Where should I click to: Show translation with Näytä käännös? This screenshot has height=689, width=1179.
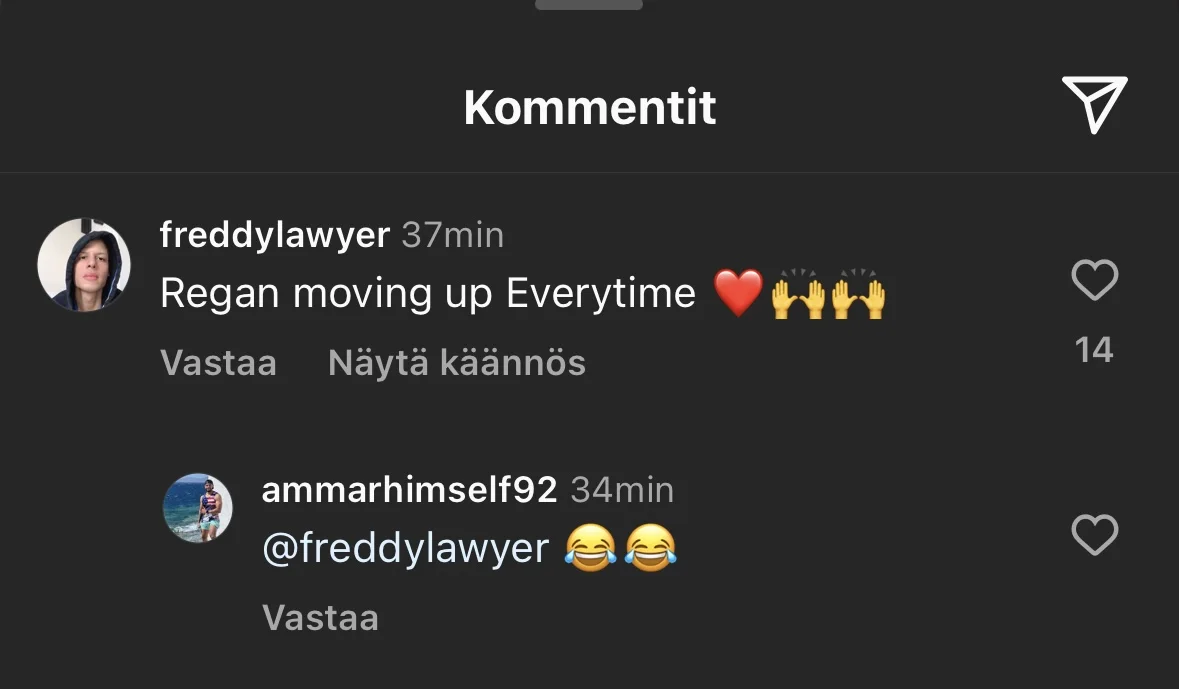coord(457,363)
